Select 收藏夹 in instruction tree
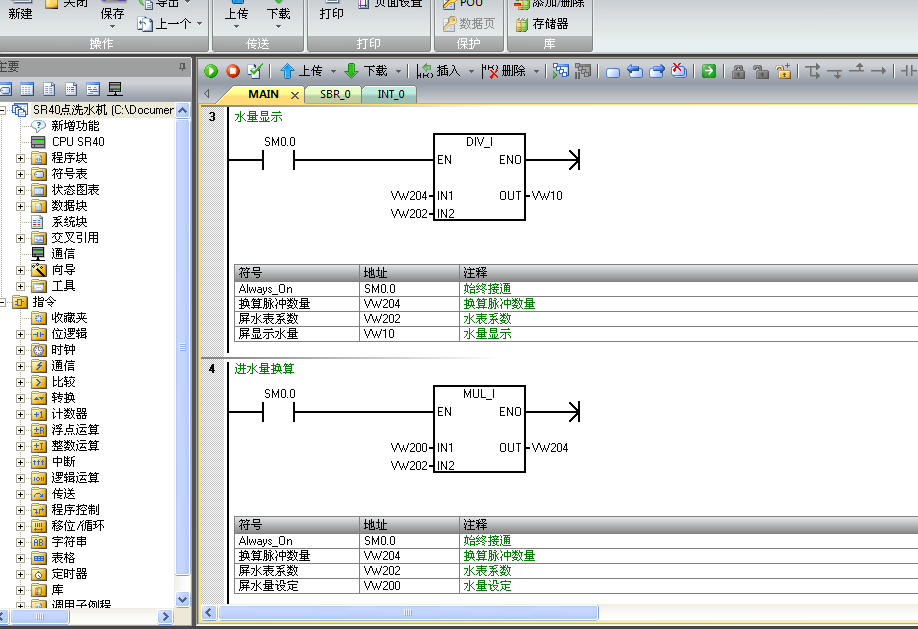 (69, 318)
